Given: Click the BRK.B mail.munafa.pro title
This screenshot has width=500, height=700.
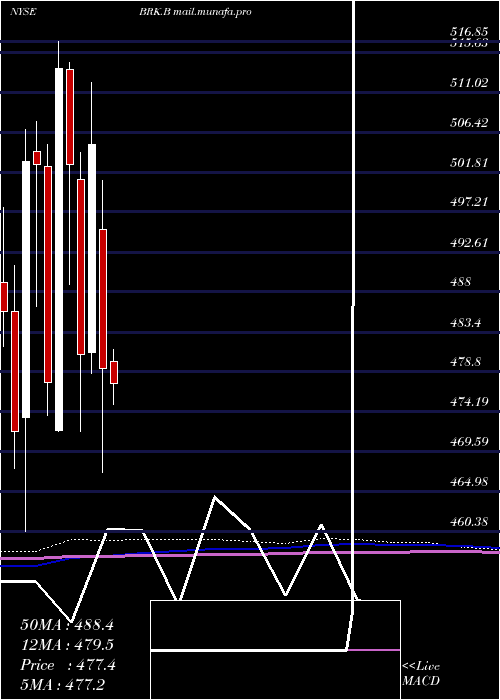Looking at the screenshot, I should (195, 12).
